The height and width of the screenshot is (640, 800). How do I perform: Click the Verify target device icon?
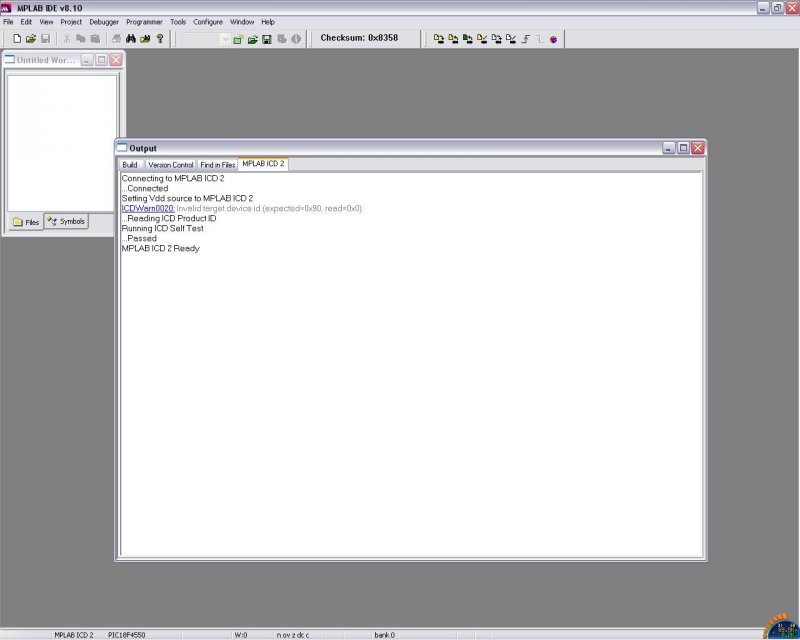point(482,39)
